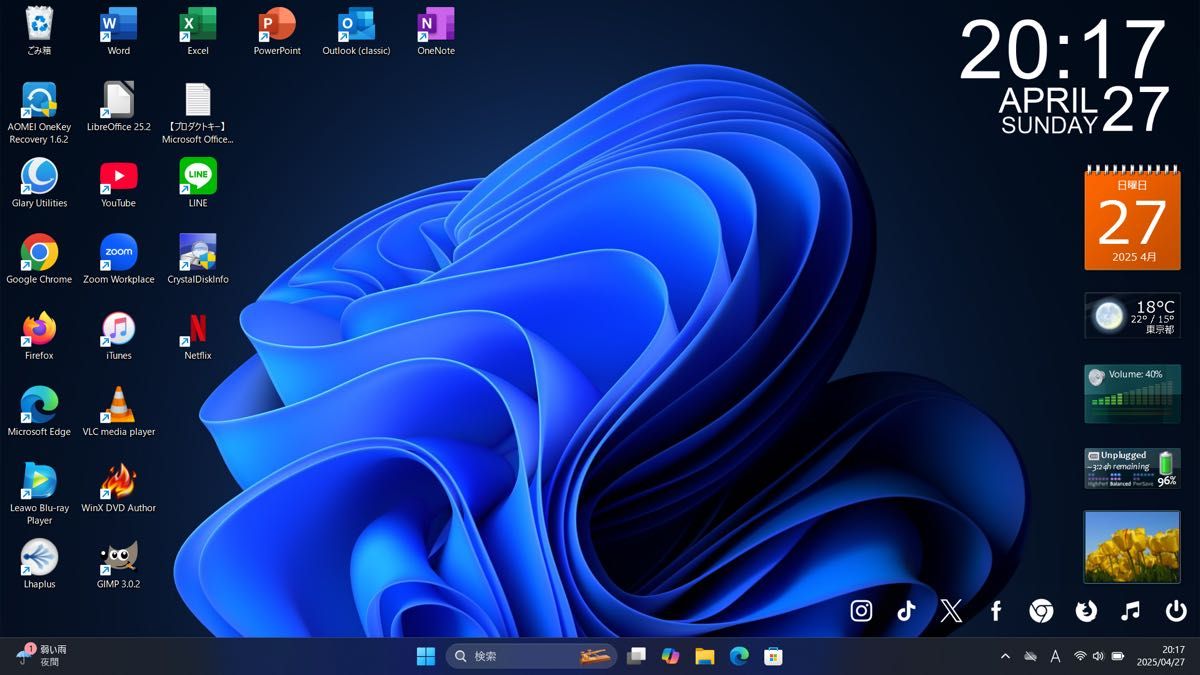Open the Excel desktop shortcut
The width and height of the screenshot is (1200, 675).
pos(198,31)
